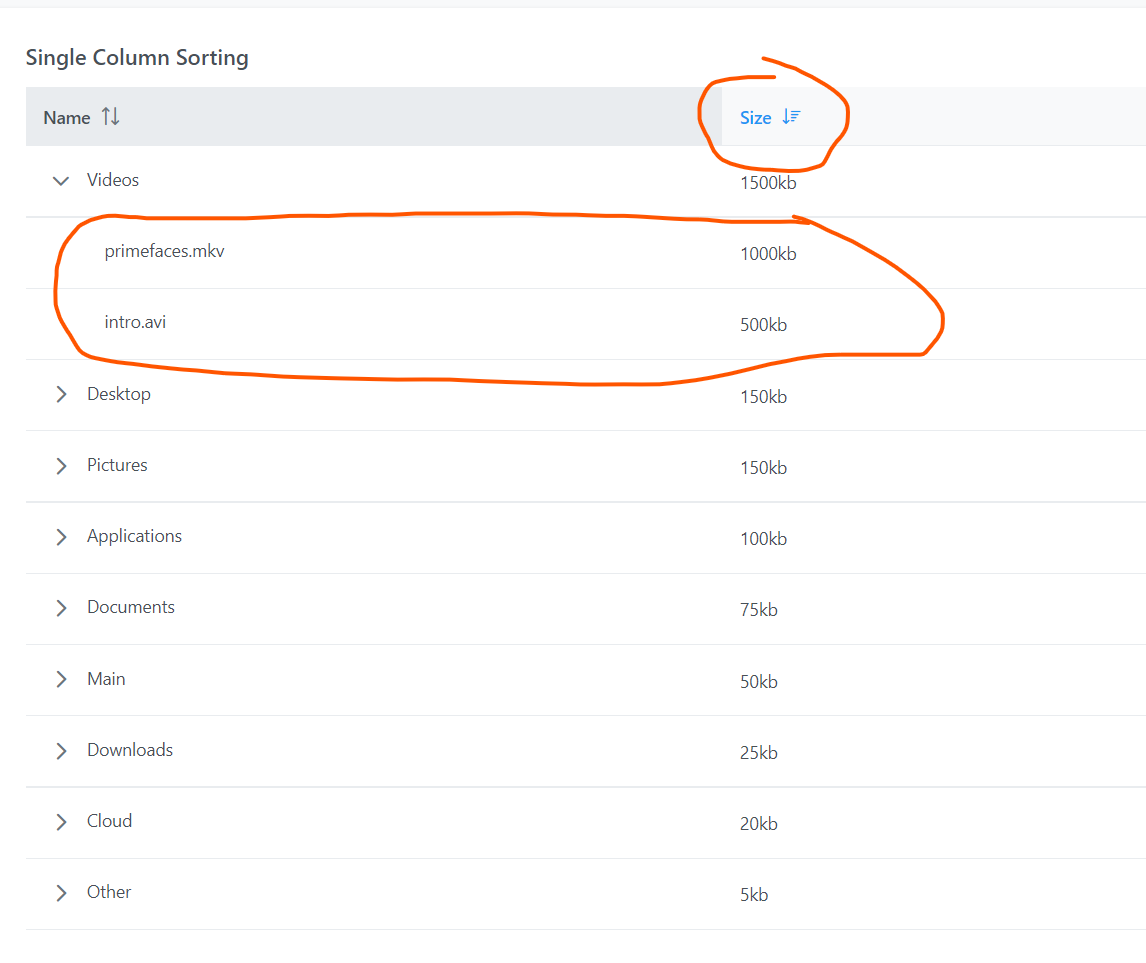
Task: Click the Size column header label
Action: click(x=755, y=118)
